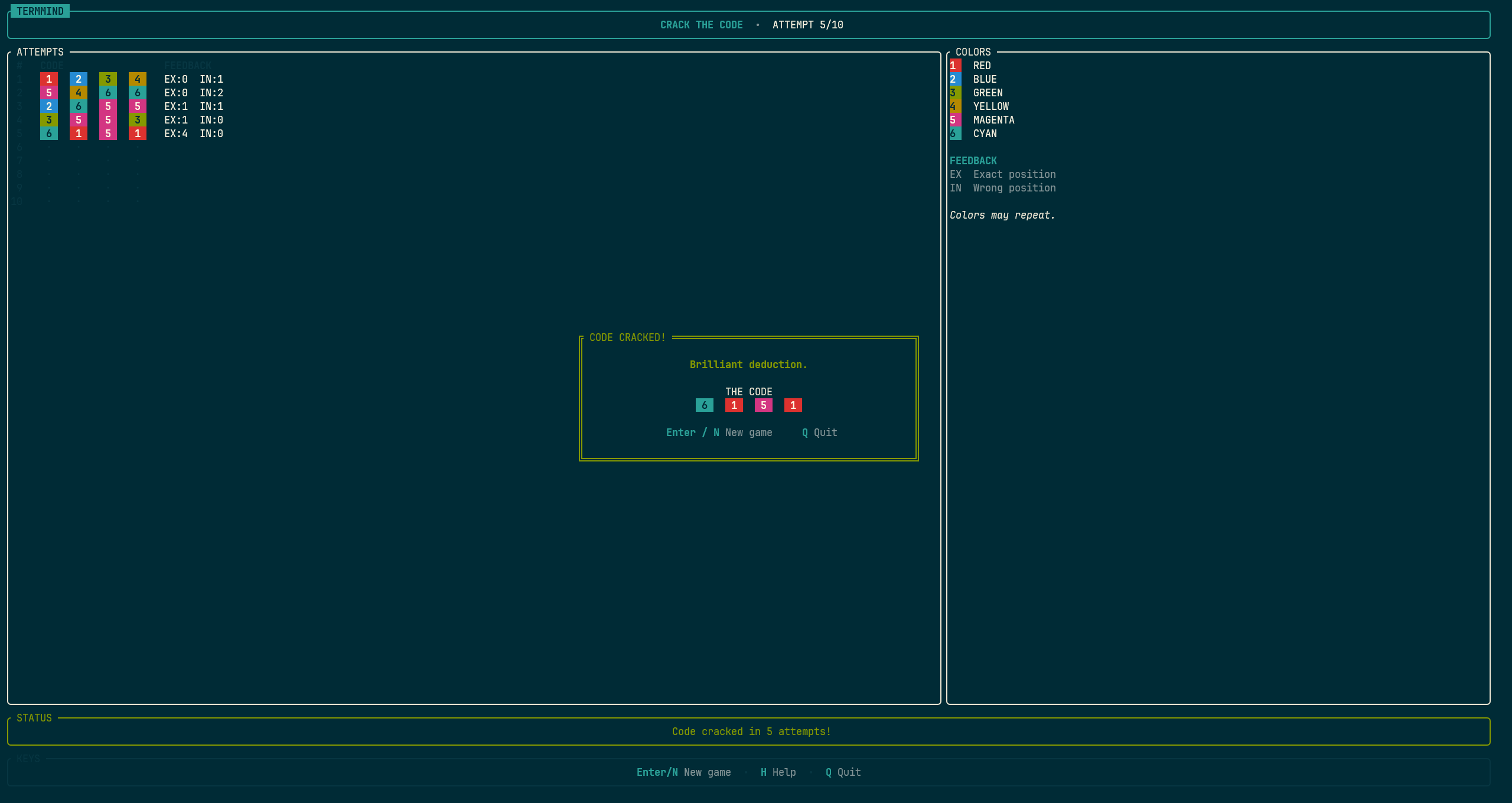Click the Cyan swatch numbered 6 in Colors

(x=955, y=134)
